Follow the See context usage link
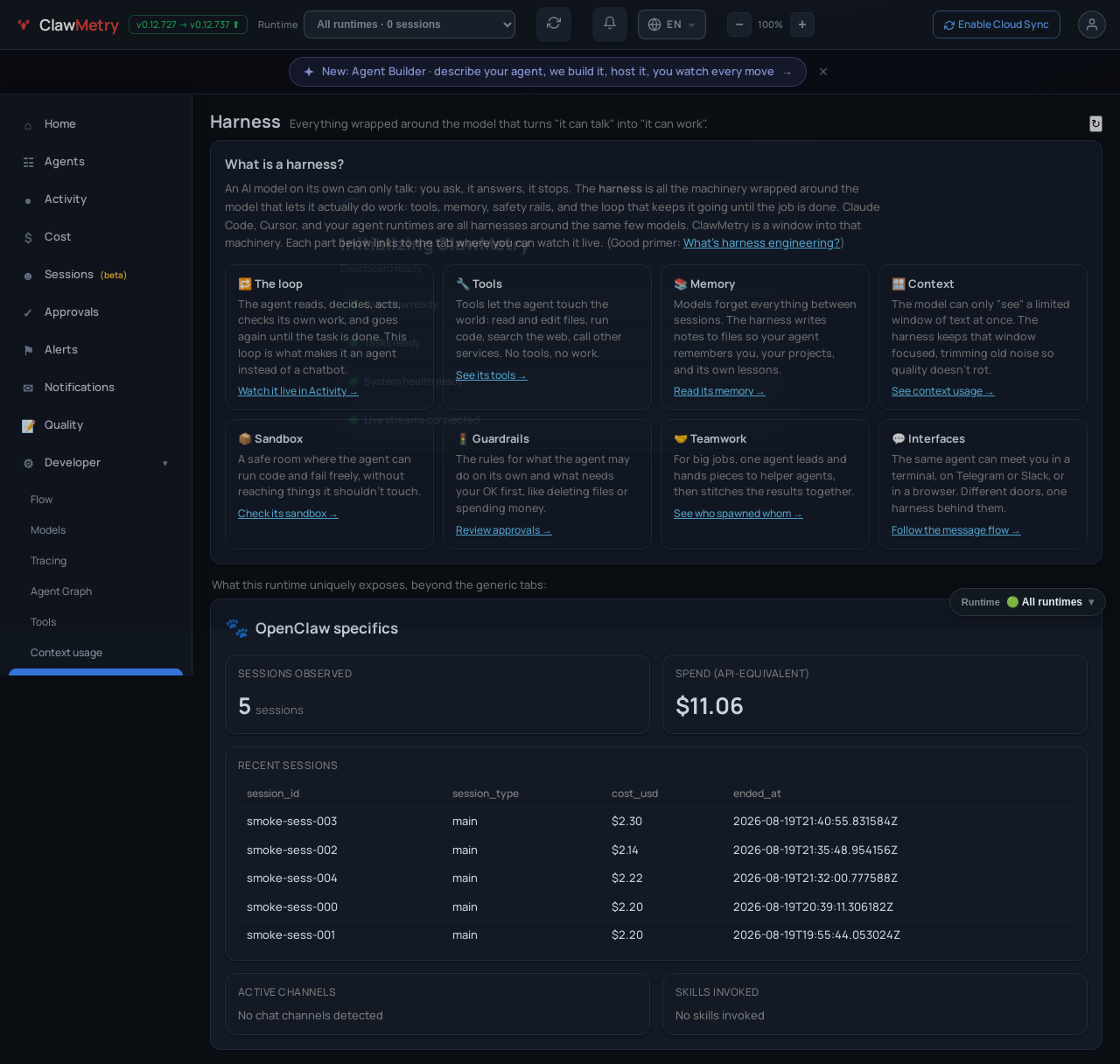This screenshot has width=1120, height=1064. (x=943, y=391)
